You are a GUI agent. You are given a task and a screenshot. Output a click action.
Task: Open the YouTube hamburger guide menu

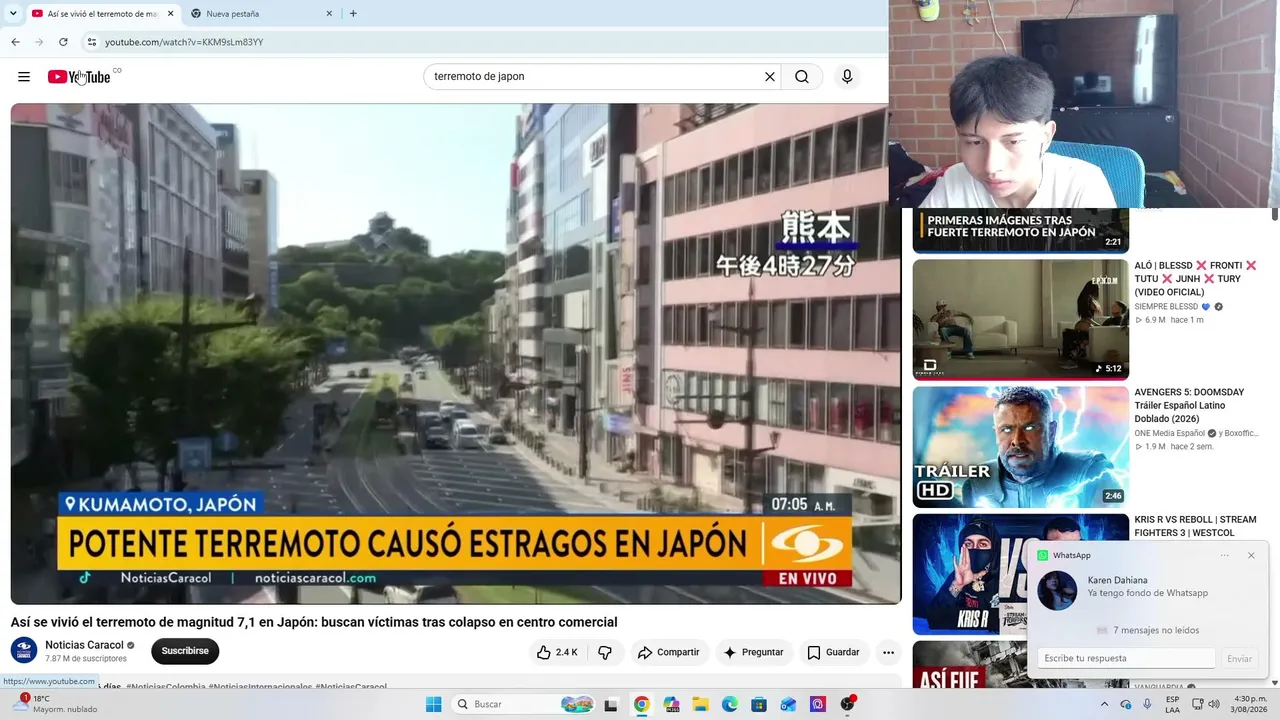(24, 77)
